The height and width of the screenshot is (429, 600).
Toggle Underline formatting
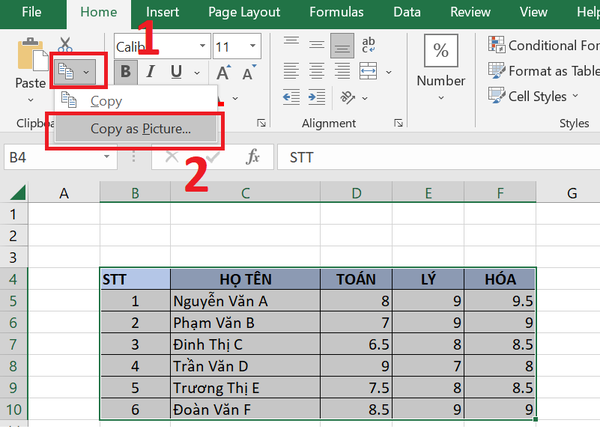click(176, 72)
